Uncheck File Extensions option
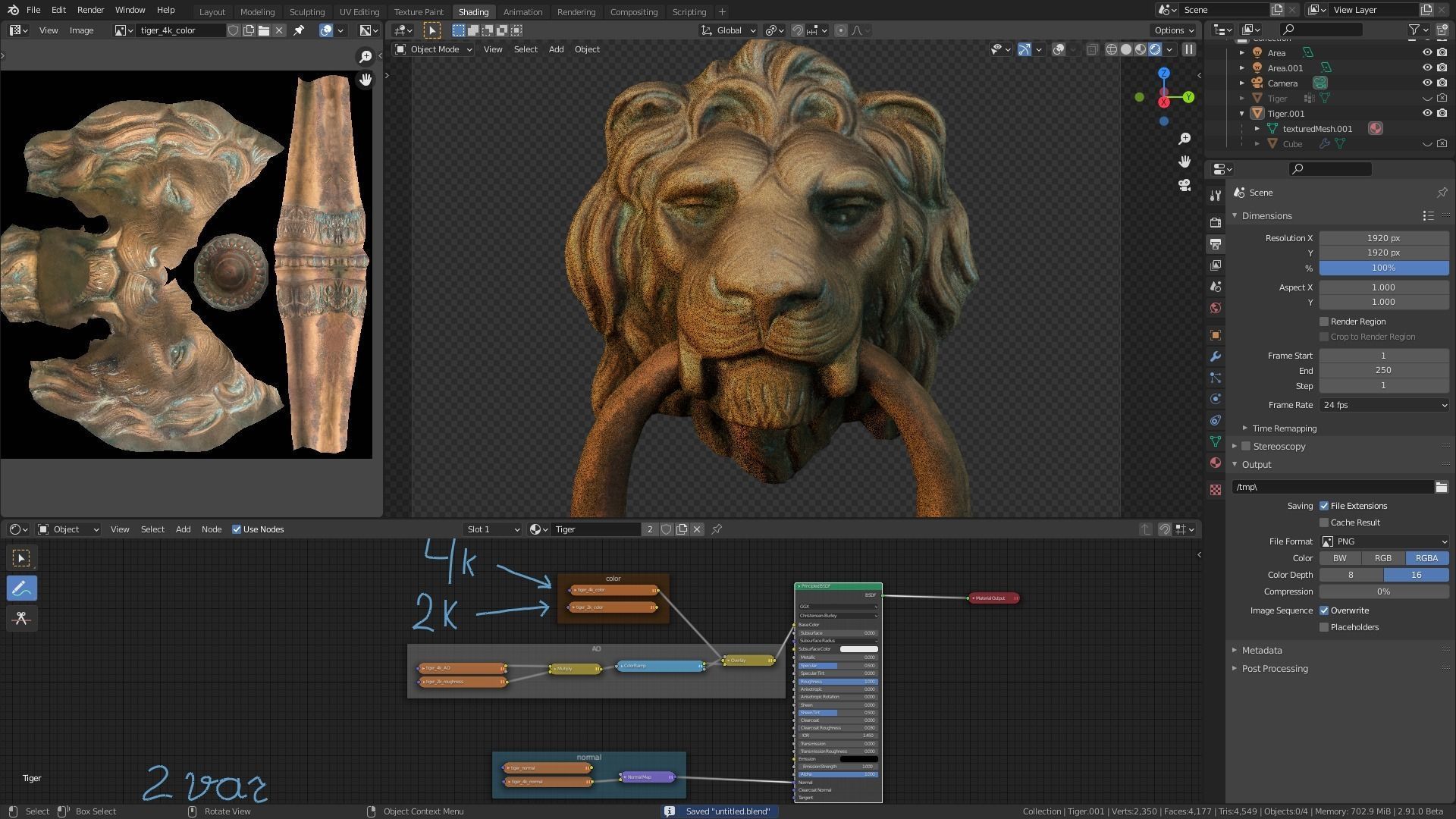This screenshot has height=819, width=1456. coord(1324,506)
